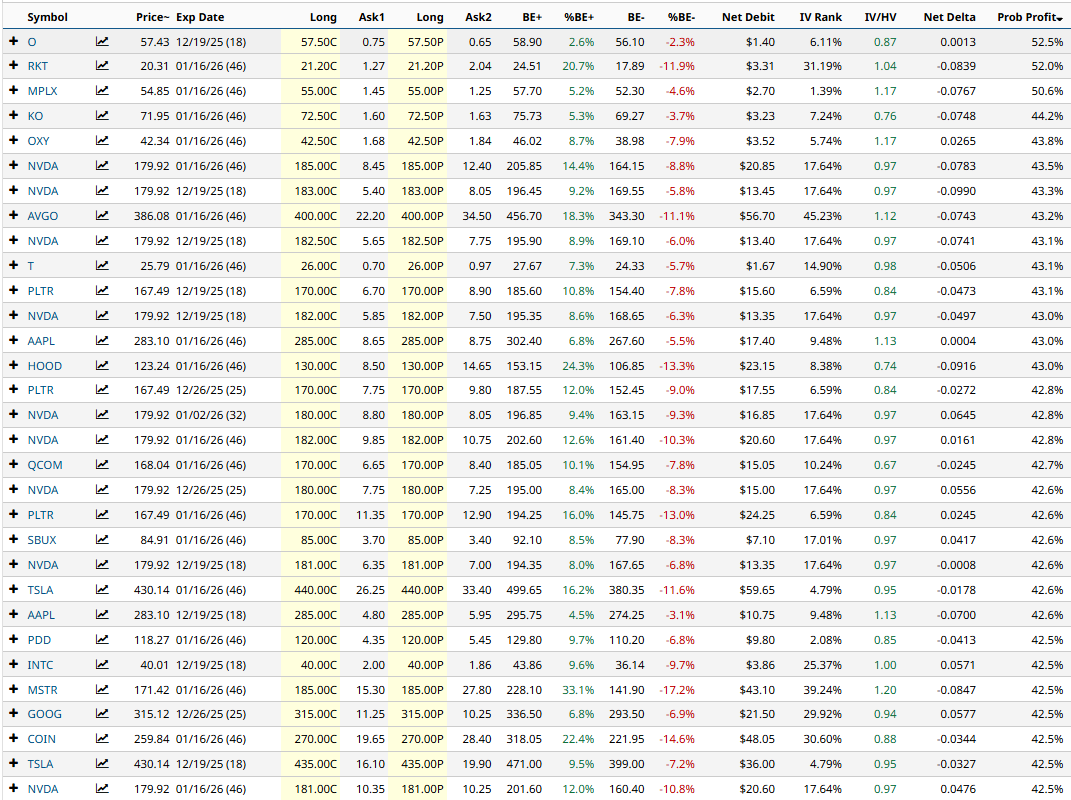The height and width of the screenshot is (800, 1071).
Task: Open the OXY symbol link
Action: [x=38, y=141]
